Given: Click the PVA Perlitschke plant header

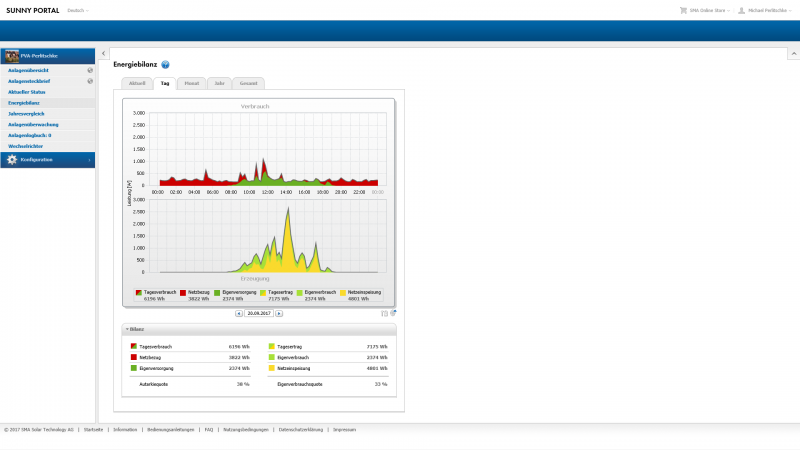Looking at the screenshot, I should pos(47,56).
